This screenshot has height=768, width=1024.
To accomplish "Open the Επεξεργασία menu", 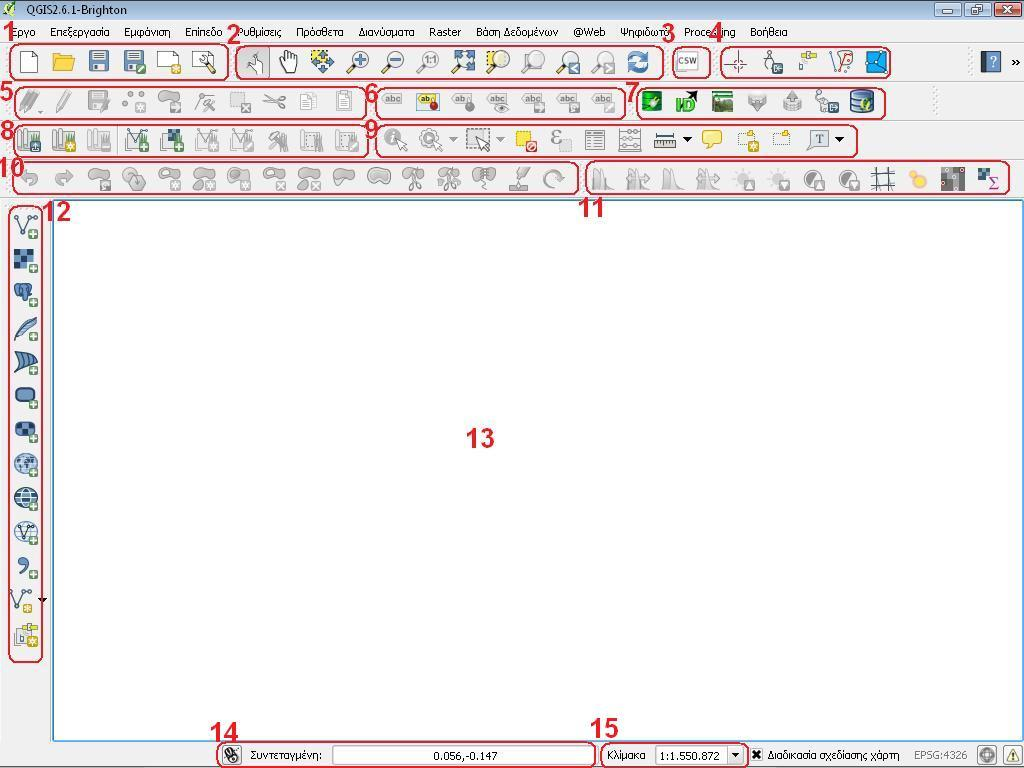I will click(x=80, y=32).
